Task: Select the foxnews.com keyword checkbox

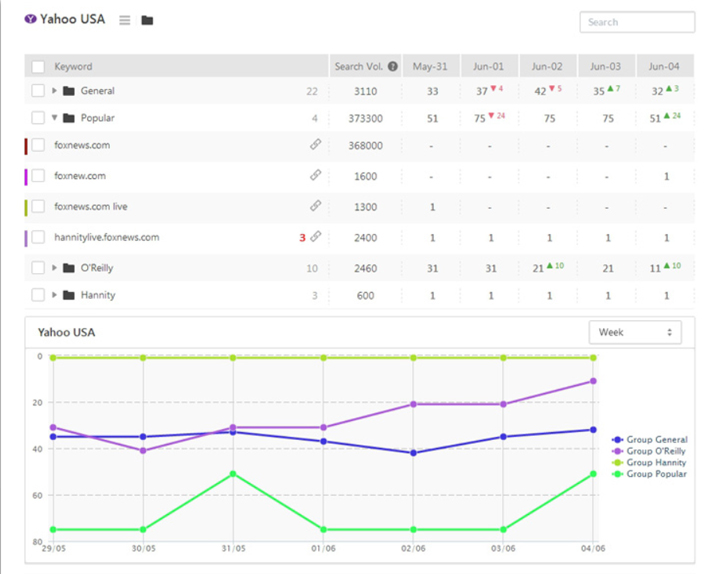Action: [38, 145]
